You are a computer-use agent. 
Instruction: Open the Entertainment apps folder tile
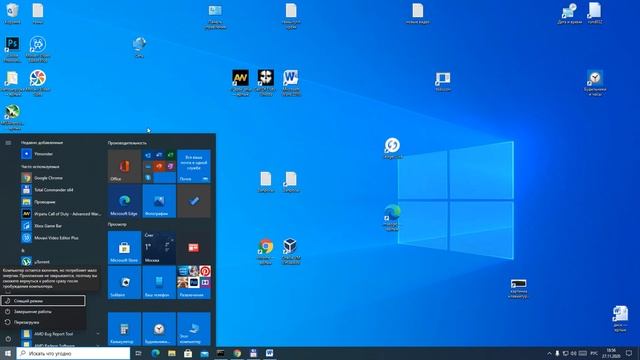coord(194,282)
